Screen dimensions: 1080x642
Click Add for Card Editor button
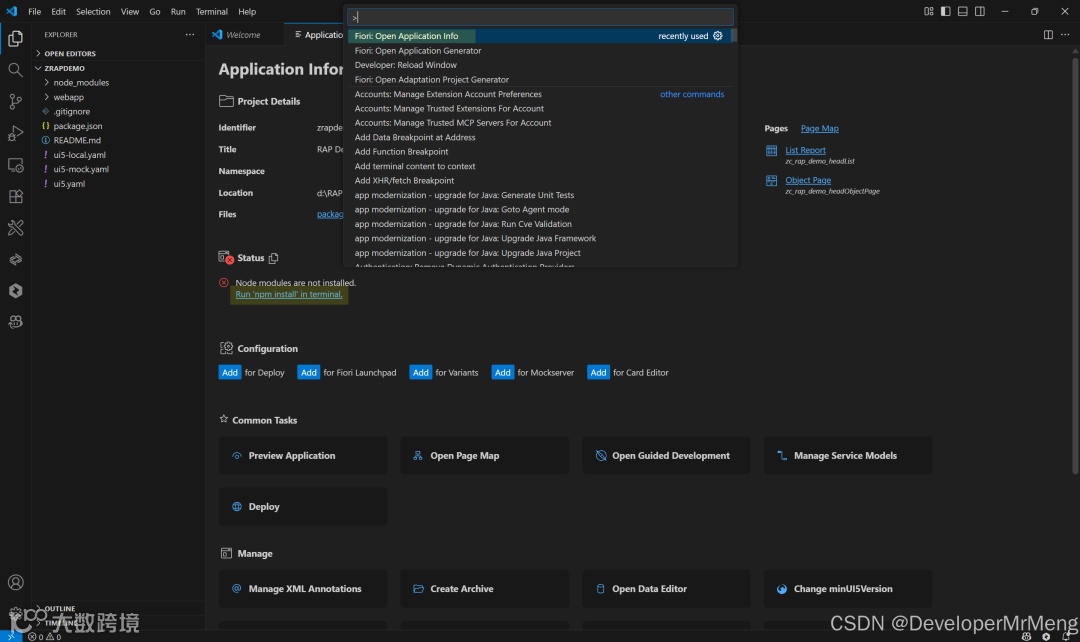(599, 372)
